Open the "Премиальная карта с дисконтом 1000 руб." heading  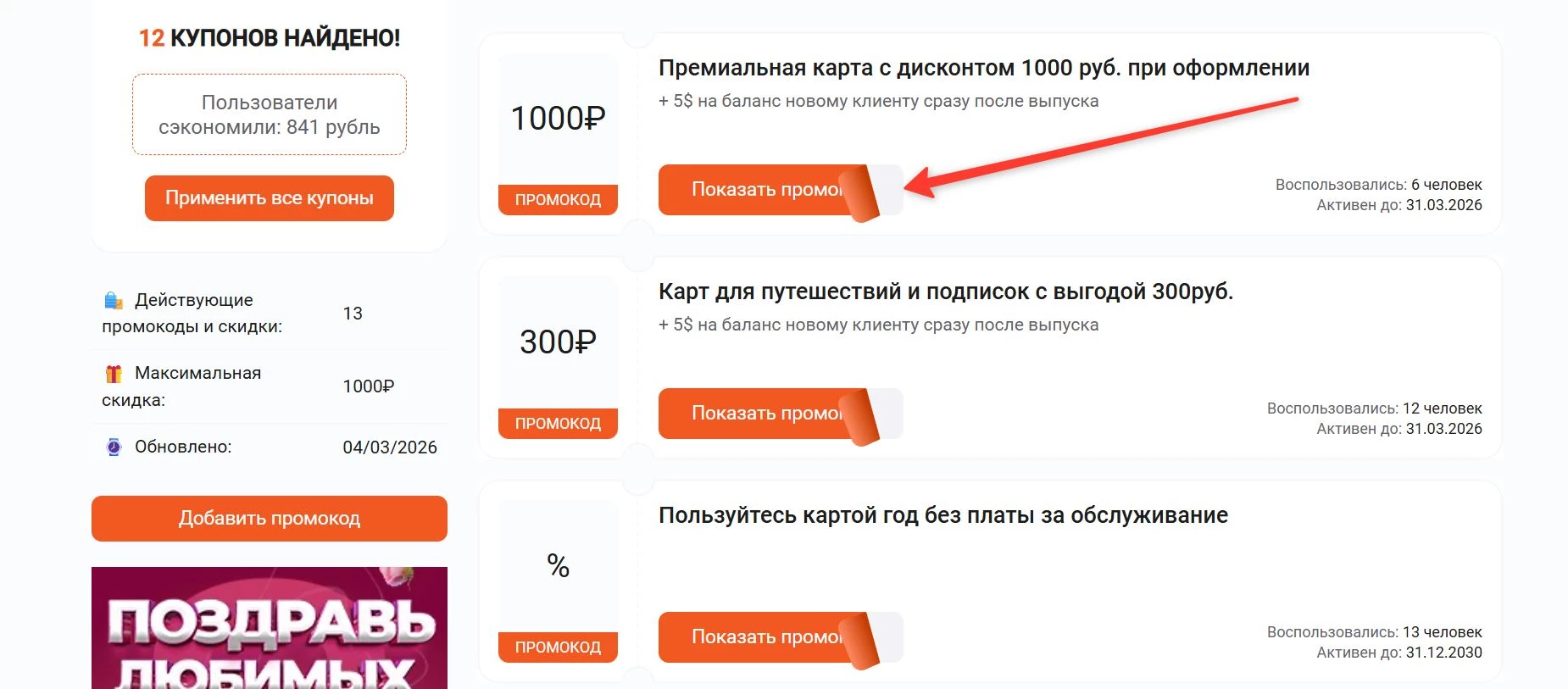tap(985, 69)
